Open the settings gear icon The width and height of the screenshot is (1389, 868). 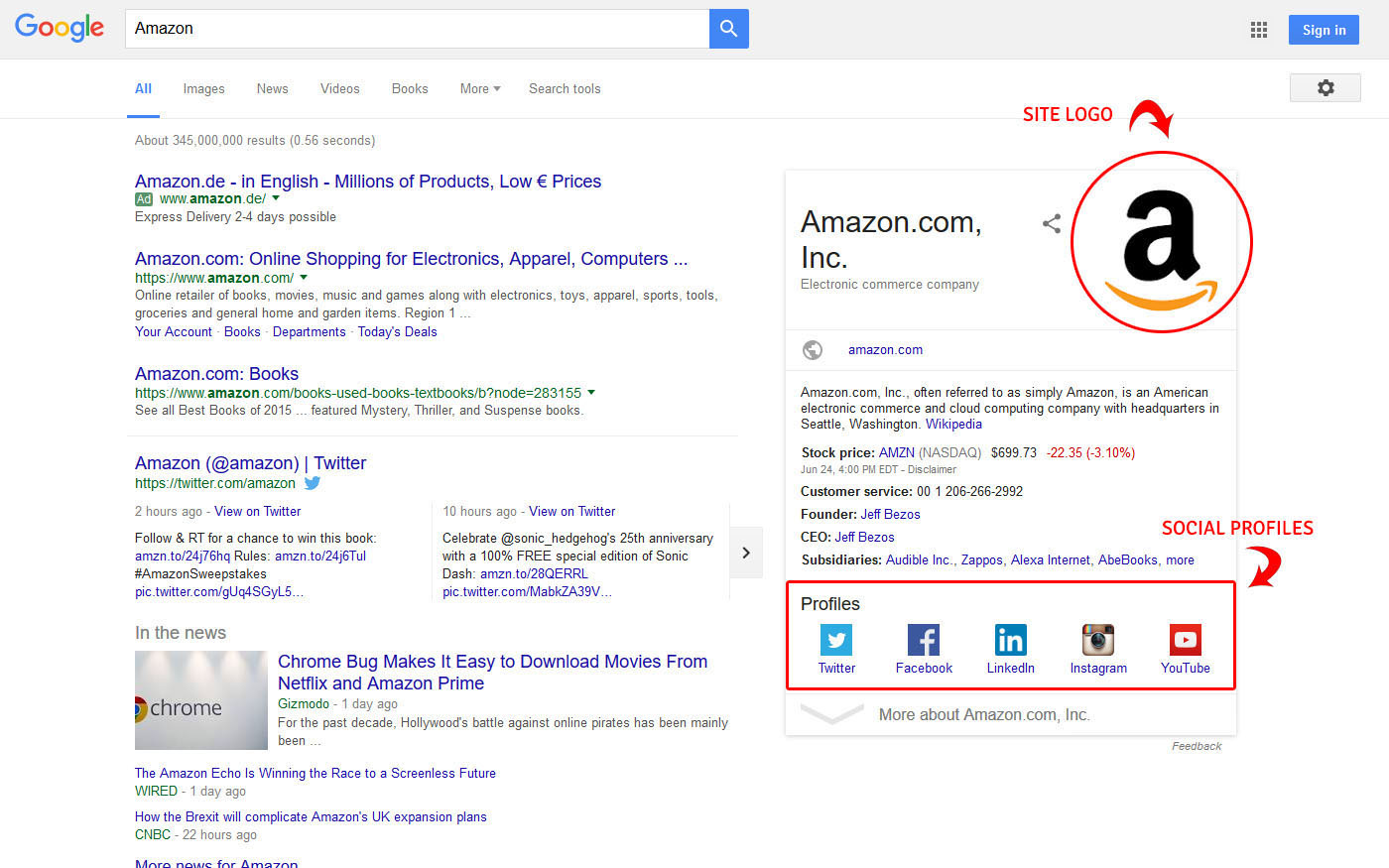[1325, 88]
